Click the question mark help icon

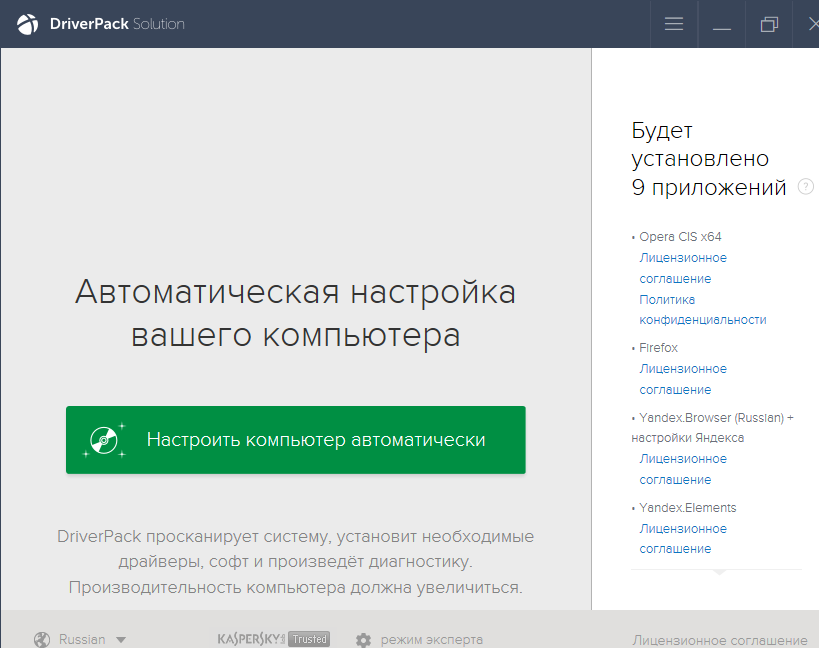[806, 187]
